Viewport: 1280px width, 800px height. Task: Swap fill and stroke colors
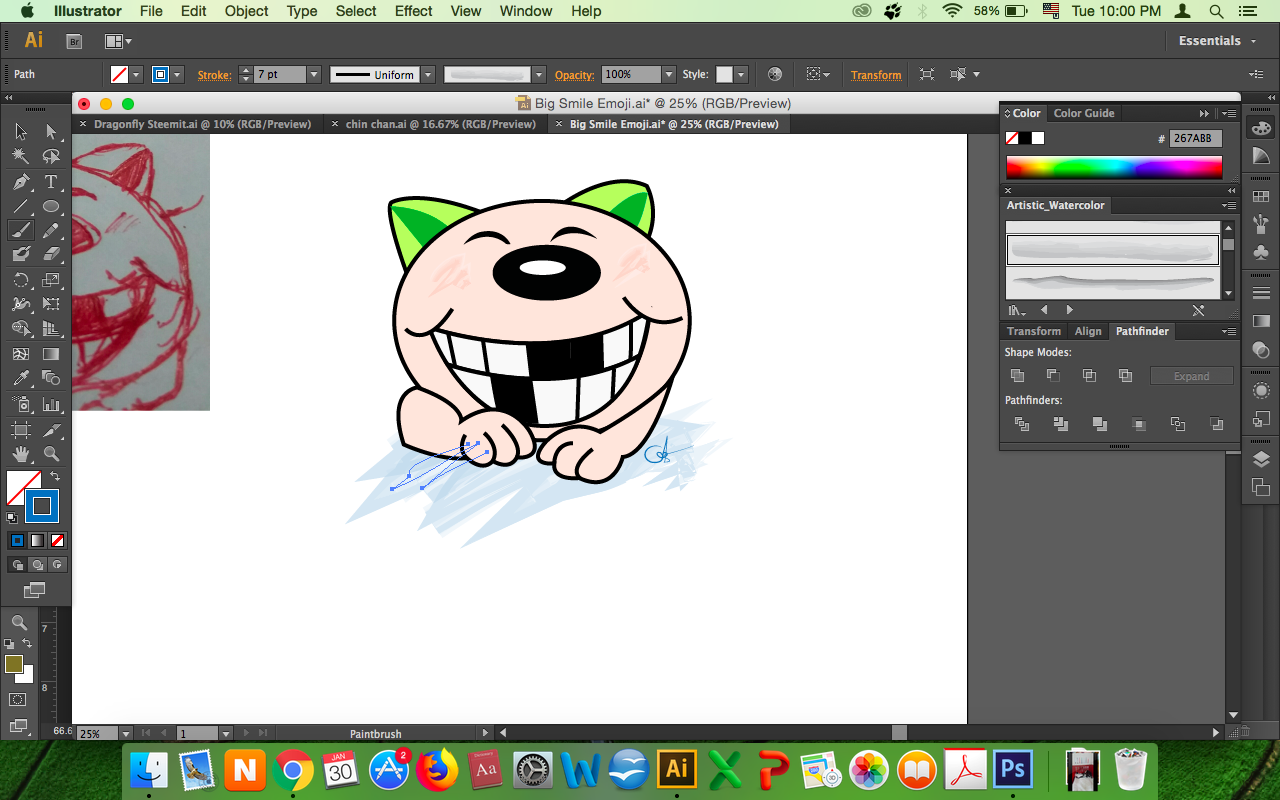point(55,477)
